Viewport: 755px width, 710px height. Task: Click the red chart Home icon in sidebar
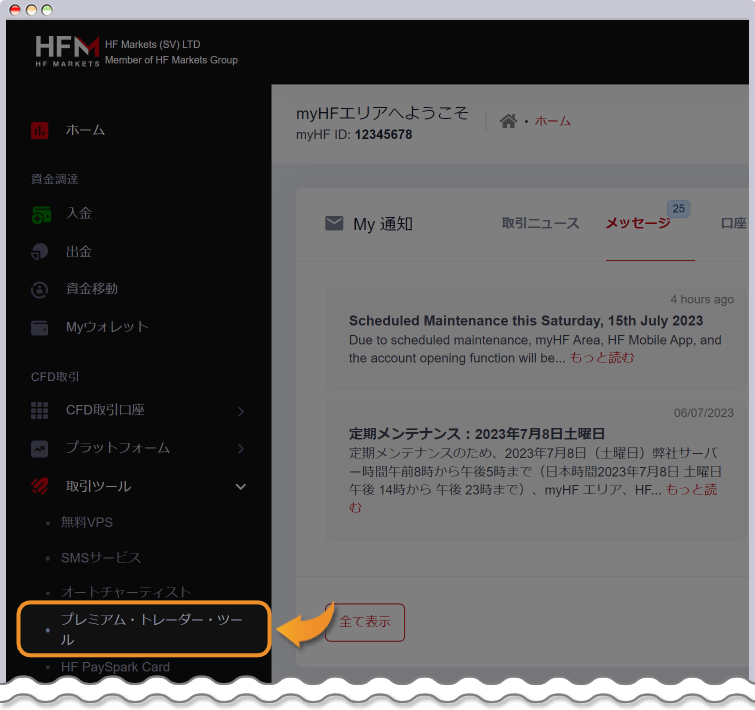tap(39, 130)
